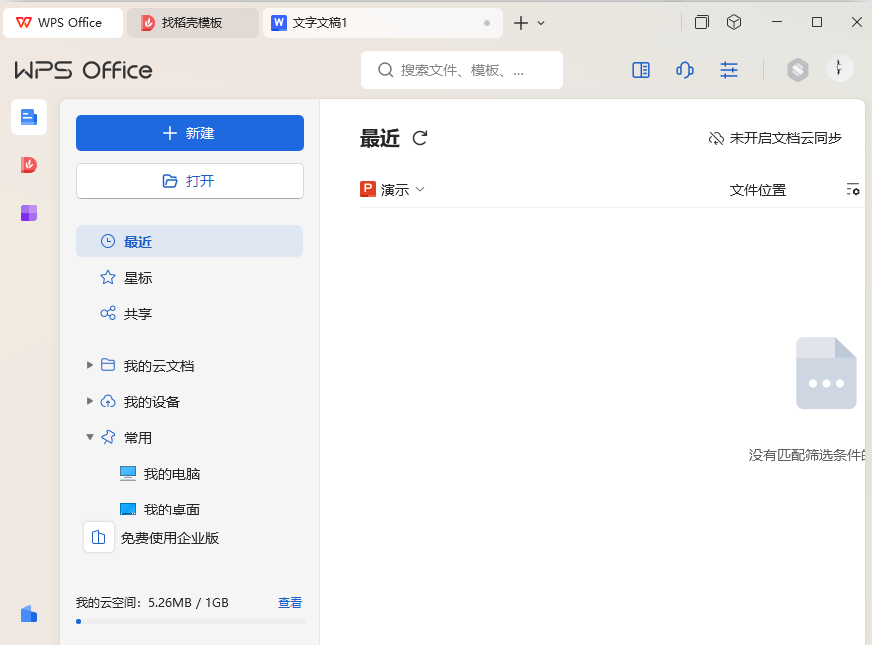Click 免费使用企业版 button
Screen dimensions: 872x645
click(152, 538)
